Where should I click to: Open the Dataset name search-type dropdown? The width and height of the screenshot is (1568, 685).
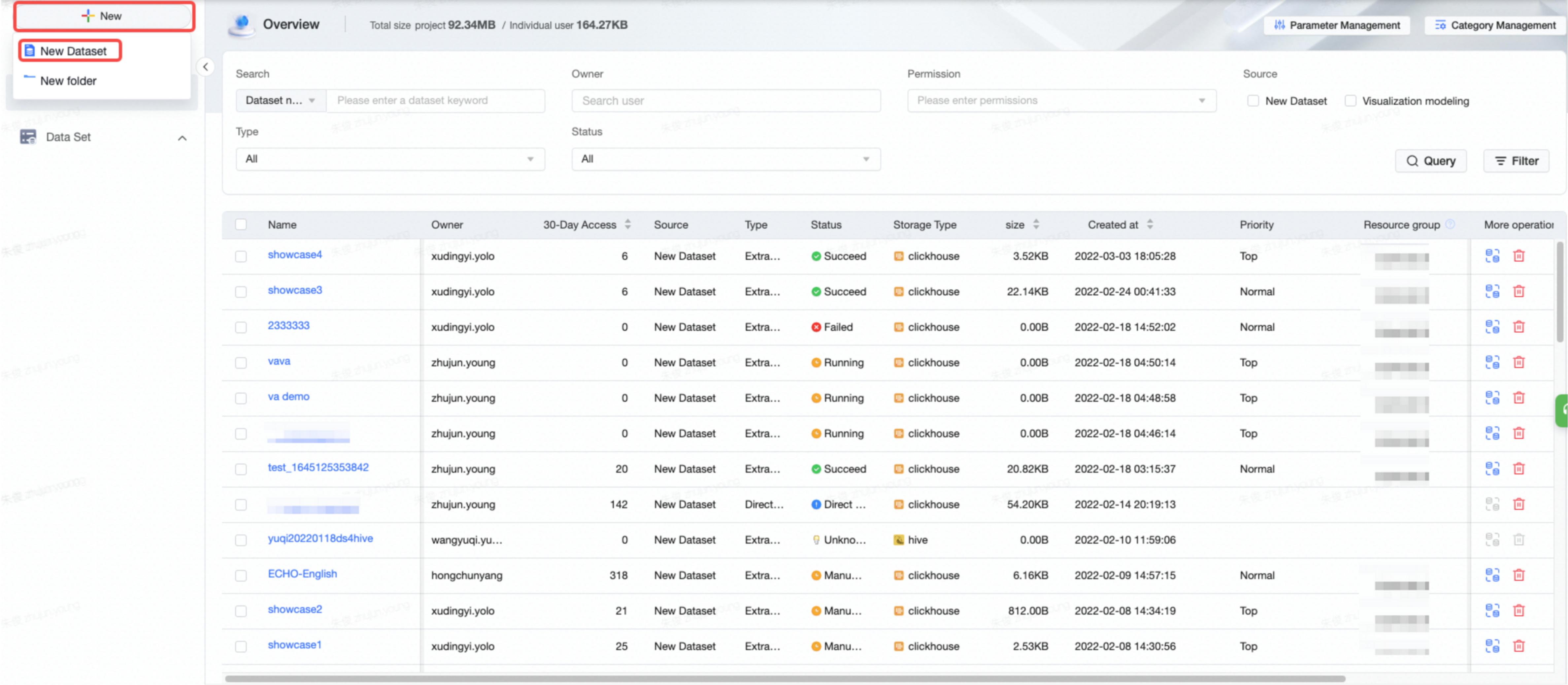click(281, 100)
